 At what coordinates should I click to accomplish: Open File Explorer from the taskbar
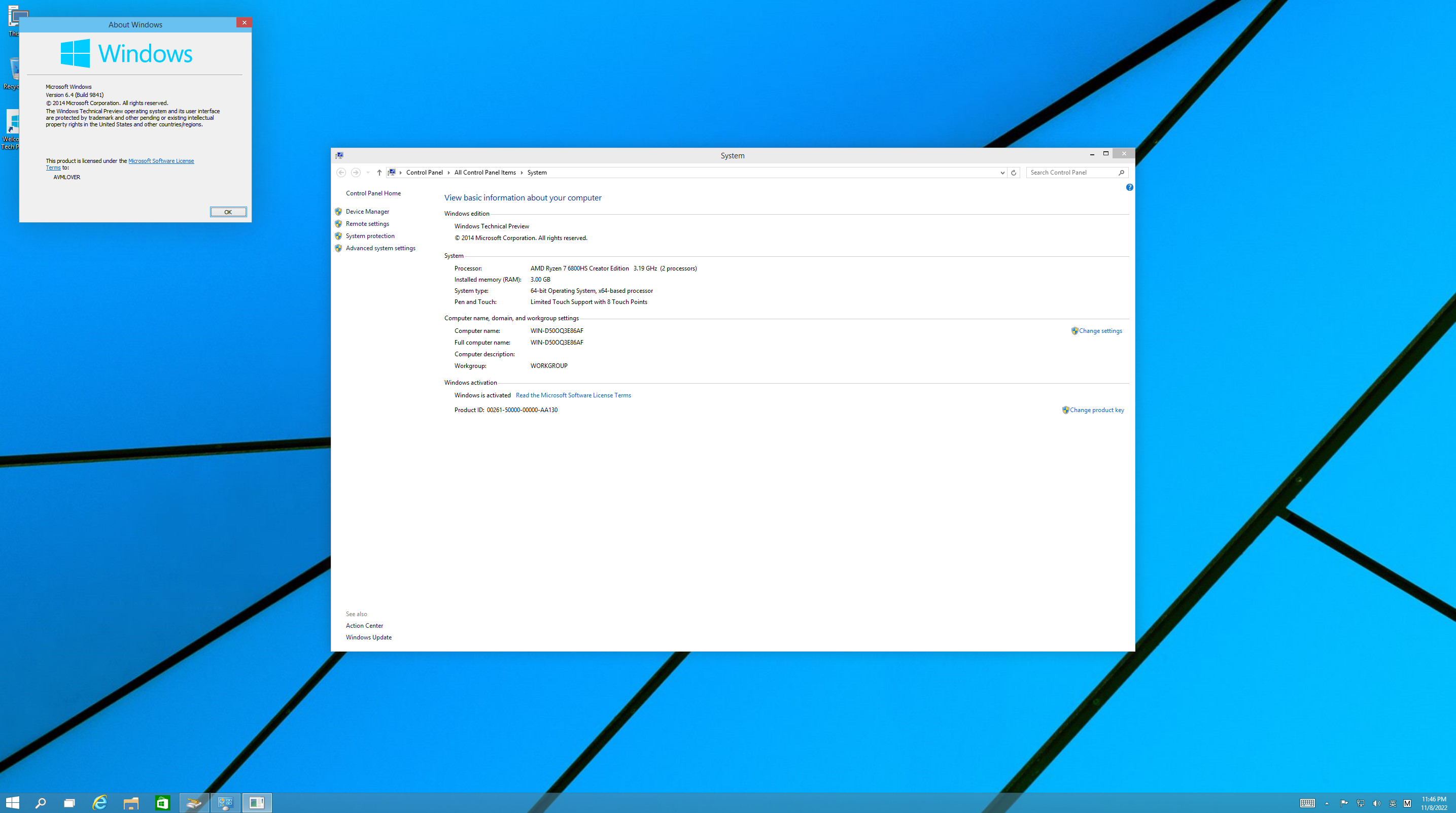pyautogui.click(x=131, y=803)
